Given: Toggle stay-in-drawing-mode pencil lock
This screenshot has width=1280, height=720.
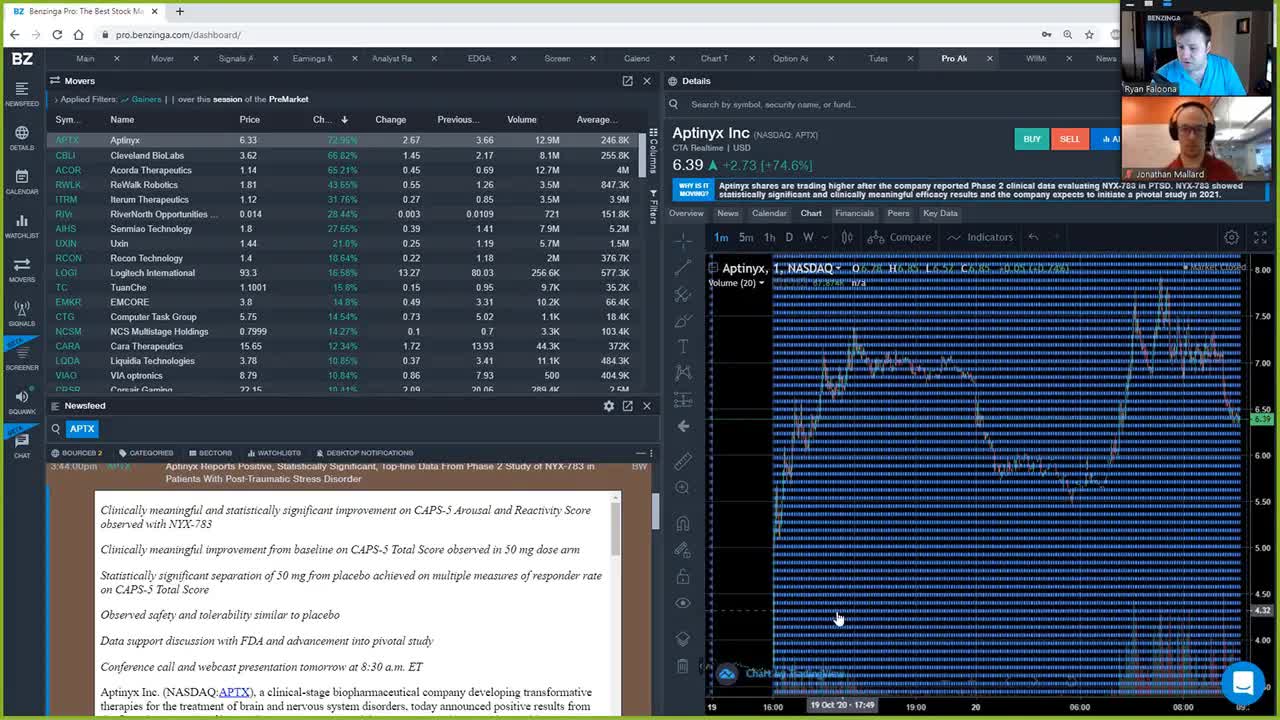Looking at the screenshot, I should 683,550.
